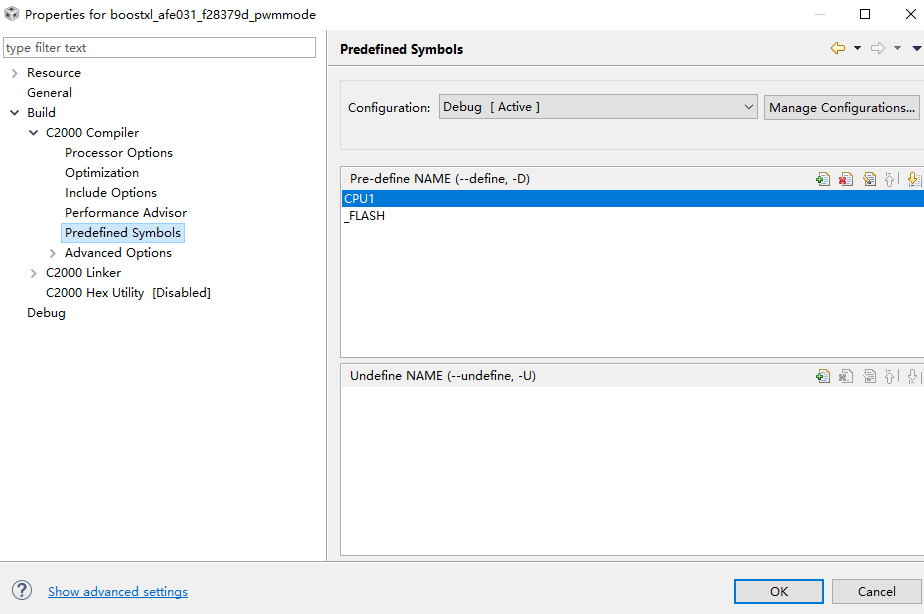Delete icon in Undefine NAME toolbar

pos(846,376)
